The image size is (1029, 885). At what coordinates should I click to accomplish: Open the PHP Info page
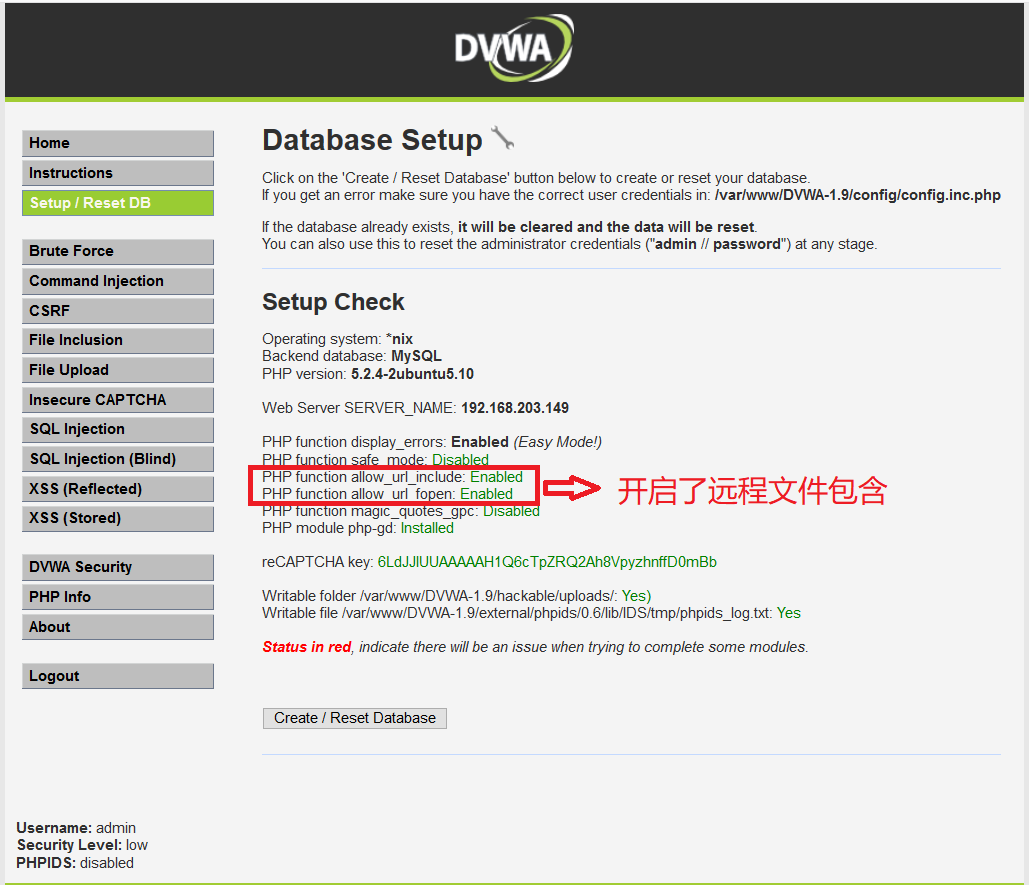coord(117,596)
